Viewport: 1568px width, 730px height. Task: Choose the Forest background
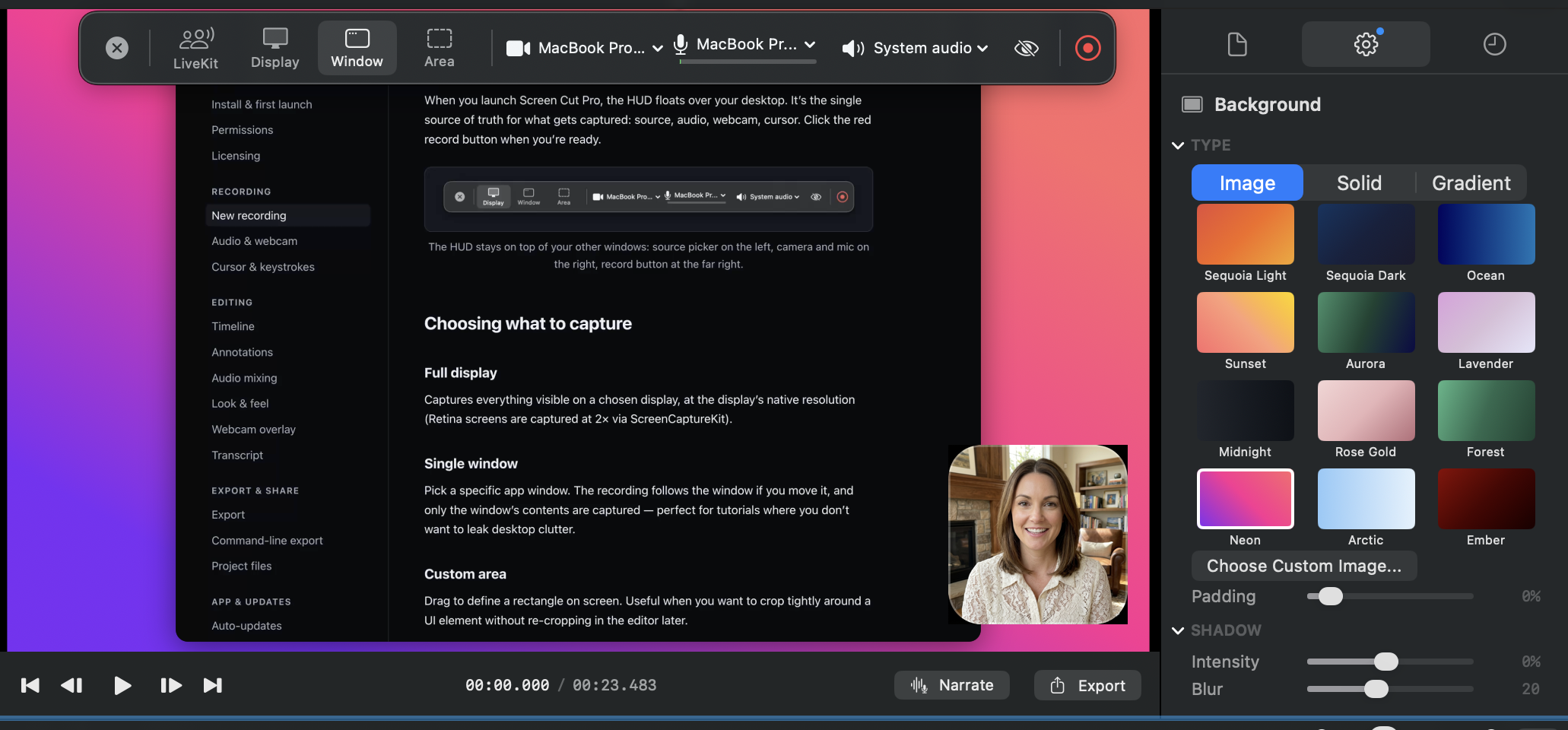coord(1486,411)
